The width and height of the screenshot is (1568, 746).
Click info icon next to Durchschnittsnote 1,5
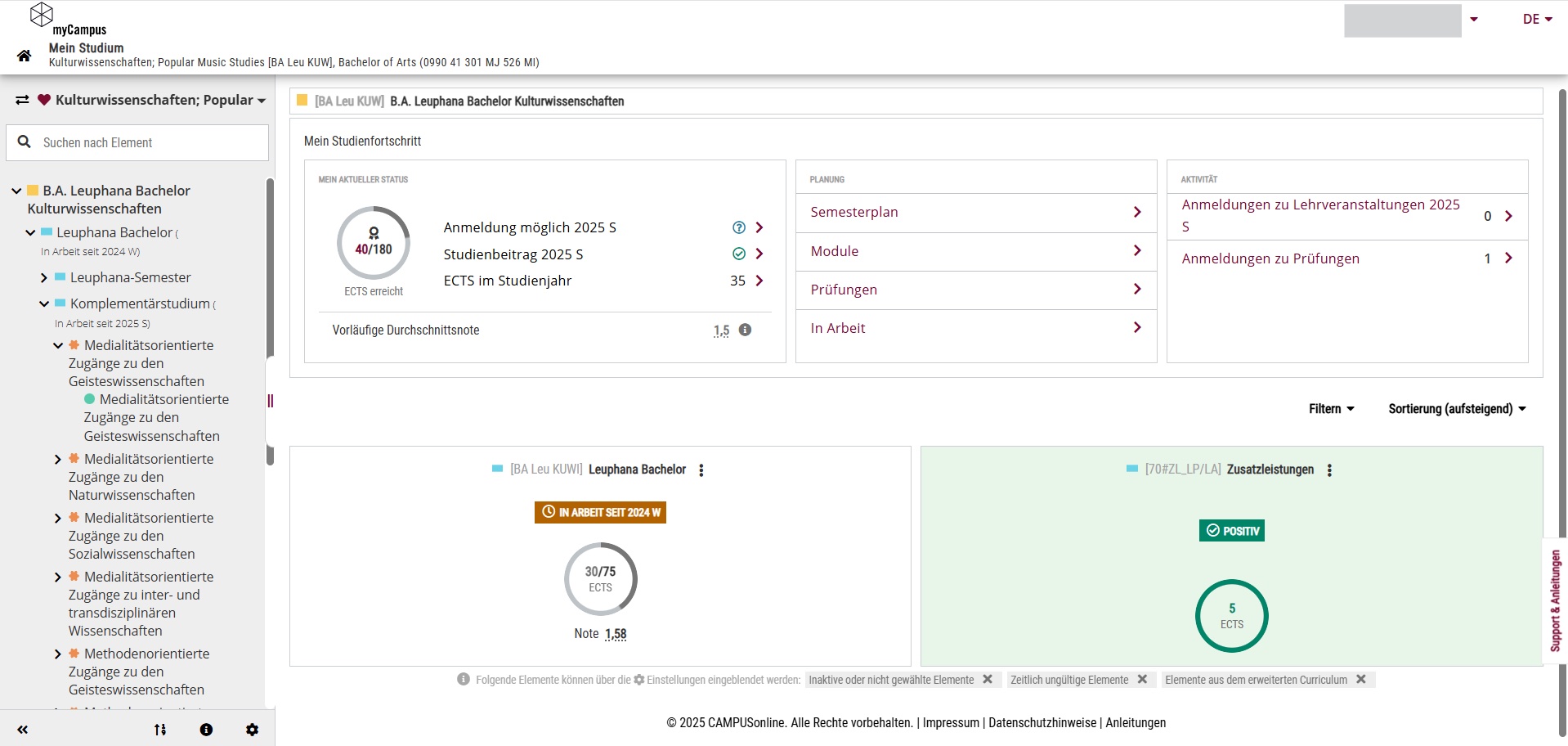point(745,330)
